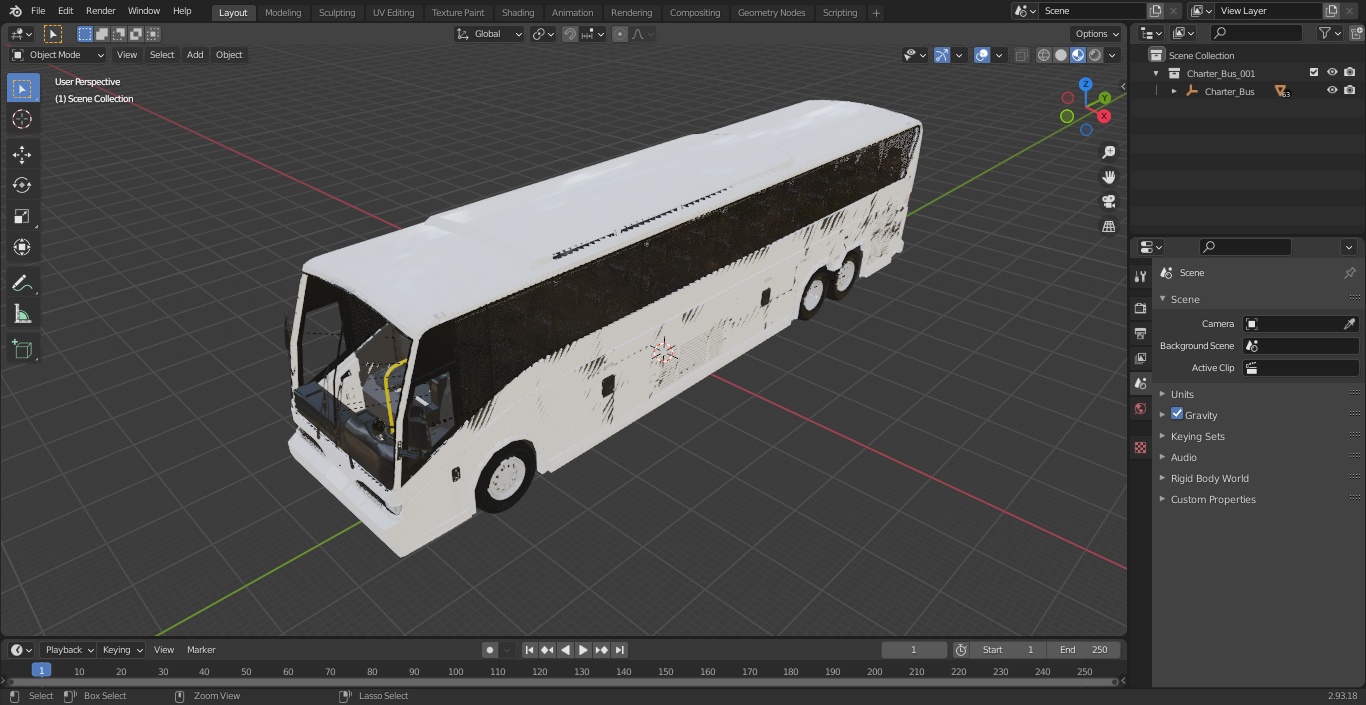Activate the Select Box tool
The width and height of the screenshot is (1366, 705).
pyautogui.click(x=22, y=89)
